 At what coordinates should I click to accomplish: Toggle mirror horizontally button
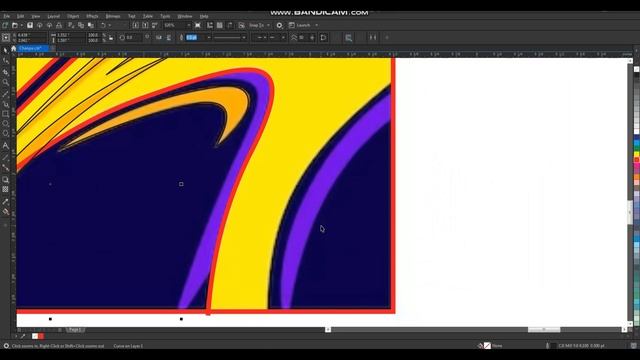(159, 38)
